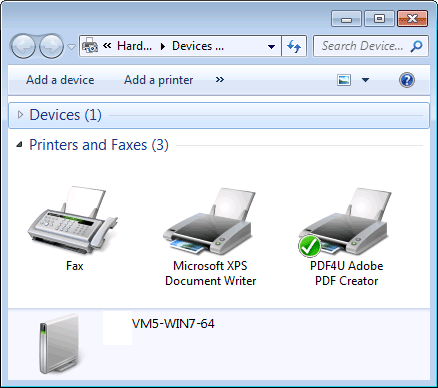
Task: Show more toolbar commands chevron
Action: point(219,80)
